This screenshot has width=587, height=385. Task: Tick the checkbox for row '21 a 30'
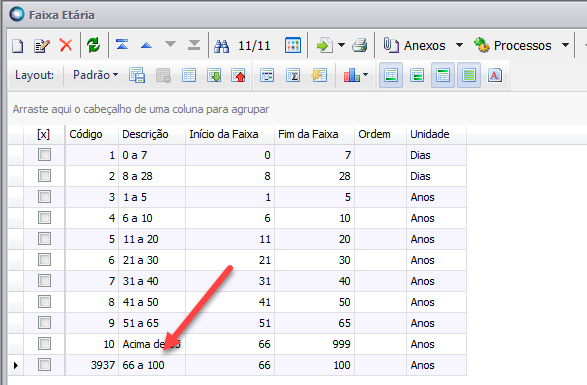tap(45, 260)
